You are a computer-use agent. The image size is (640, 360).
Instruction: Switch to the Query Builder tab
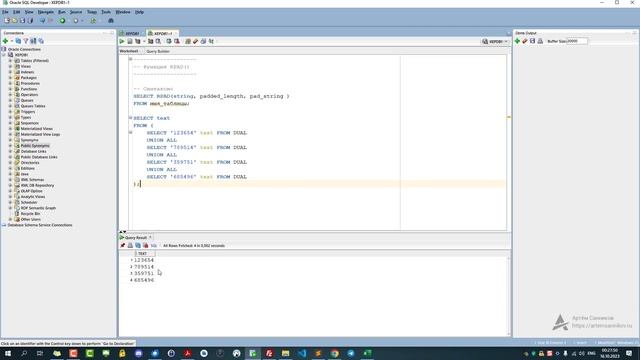[158, 51]
